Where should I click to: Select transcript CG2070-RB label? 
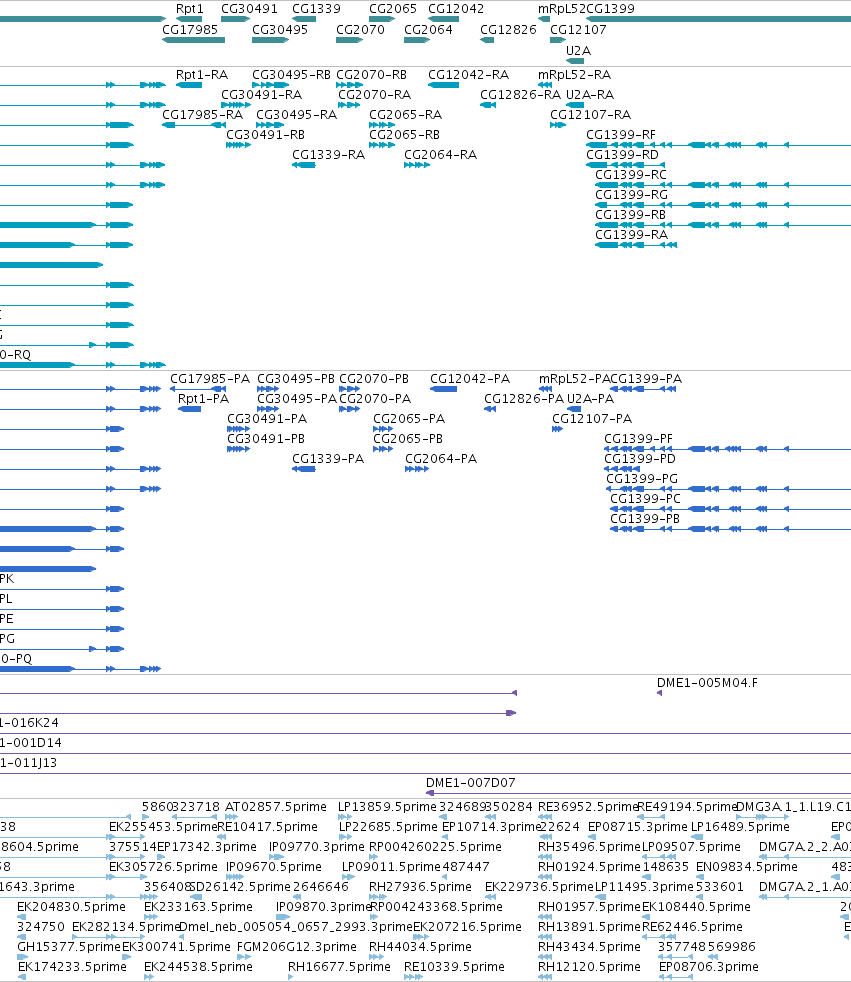(x=371, y=75)
